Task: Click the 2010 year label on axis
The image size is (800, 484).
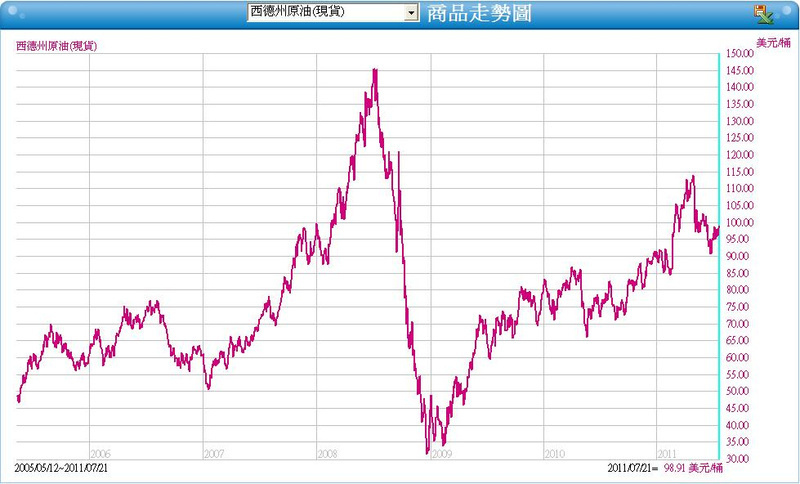Action: (x=555, y=454)
